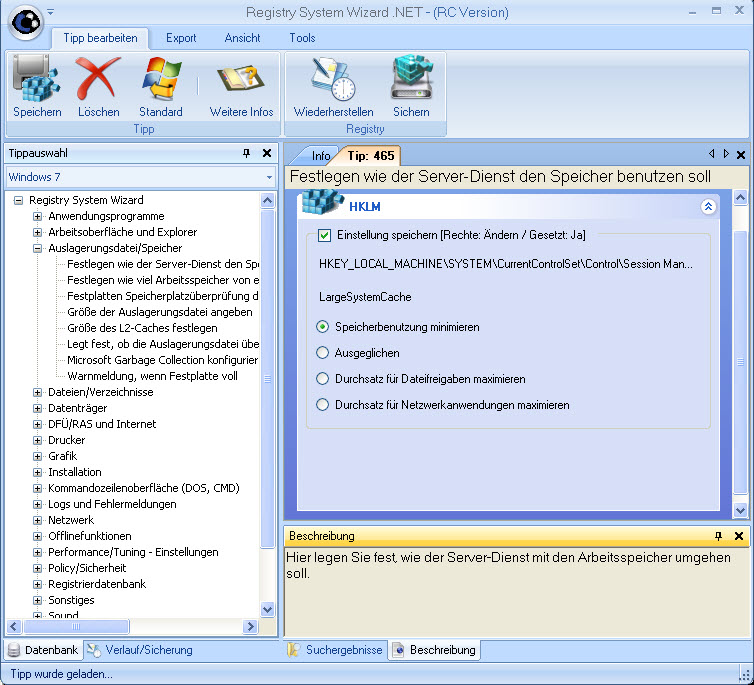754x685 pixels.
Task: Open the Ansicht ribbon tab
Action: tap(242, 38)
